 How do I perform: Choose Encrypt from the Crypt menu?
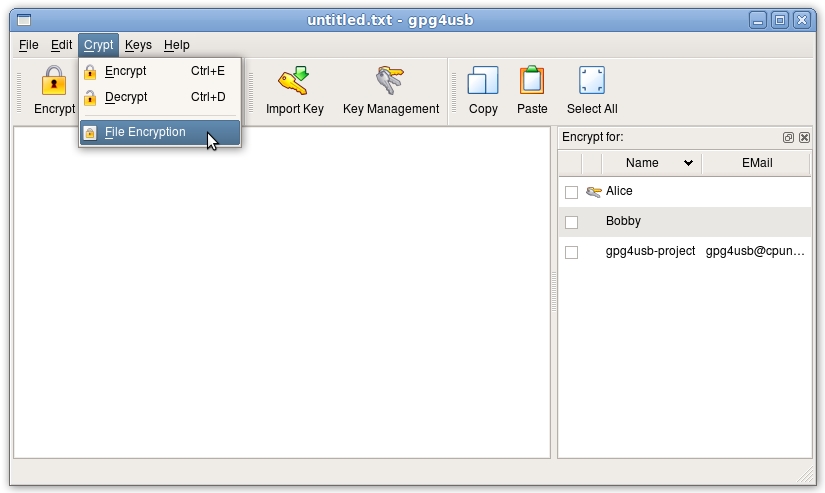tap(160, 71)
